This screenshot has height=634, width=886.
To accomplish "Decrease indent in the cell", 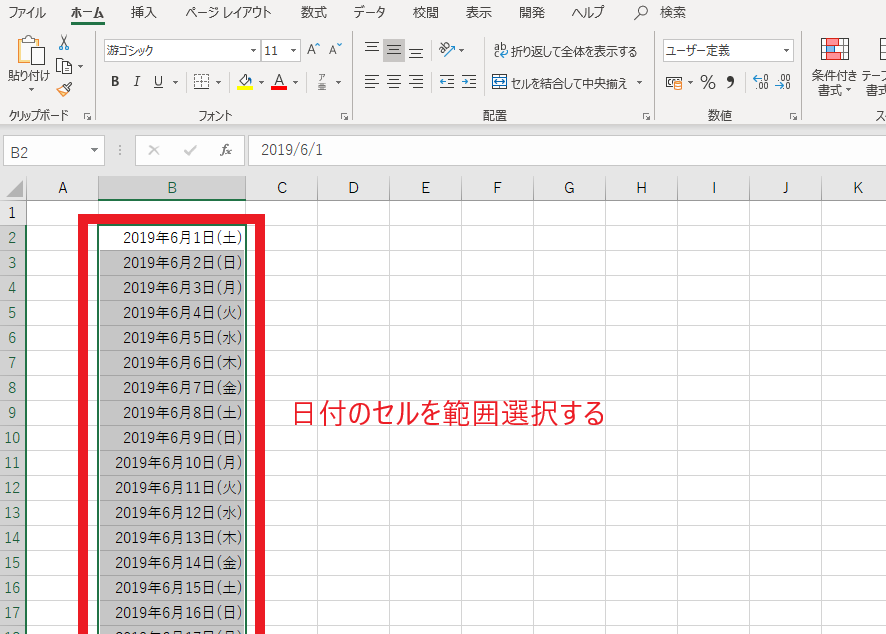I will [447, 82].
